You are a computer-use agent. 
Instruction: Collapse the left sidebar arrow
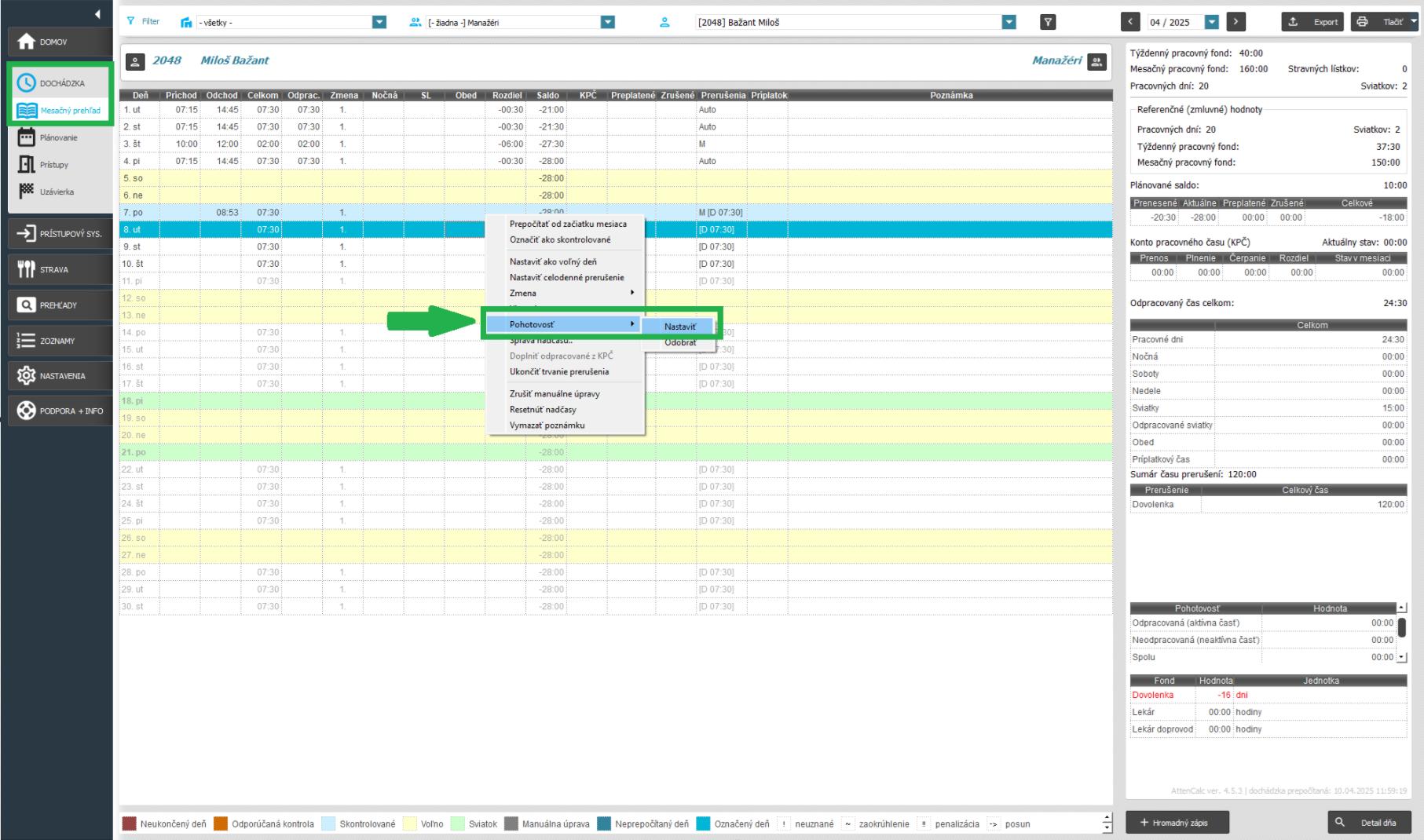tap(97, 14)
